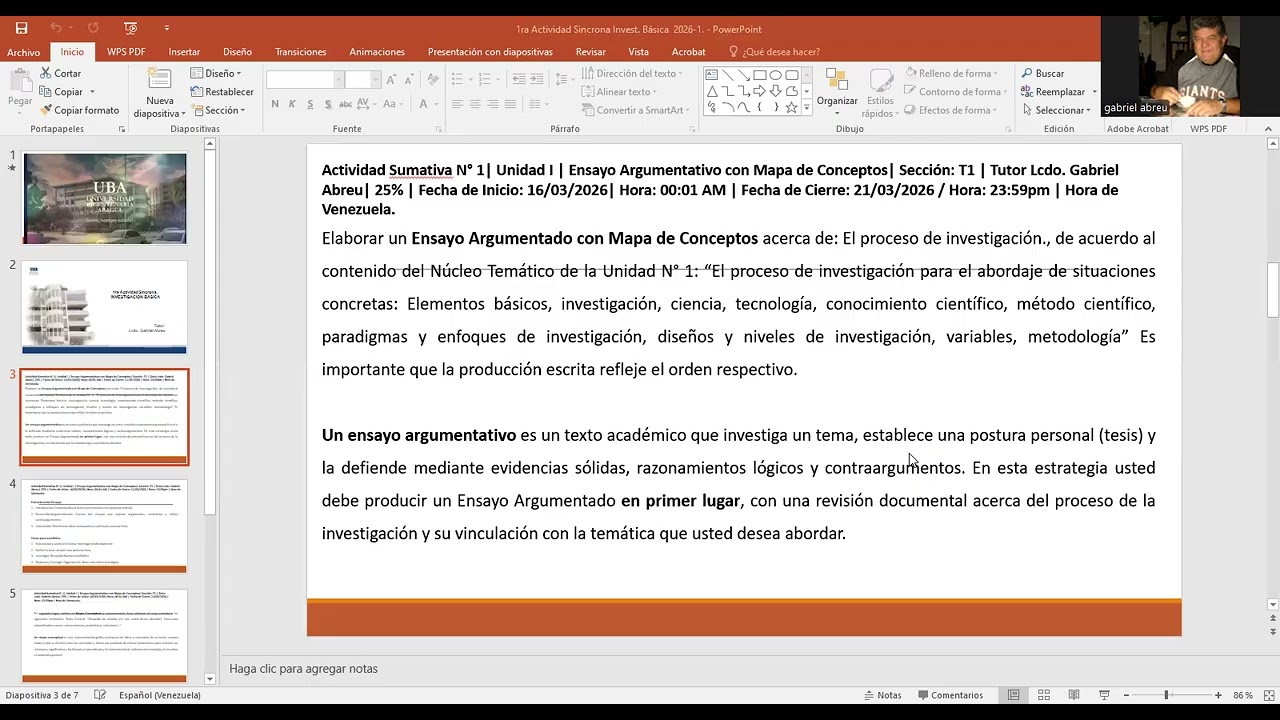Switch to slide sorter view icon

coord(1044,695)
